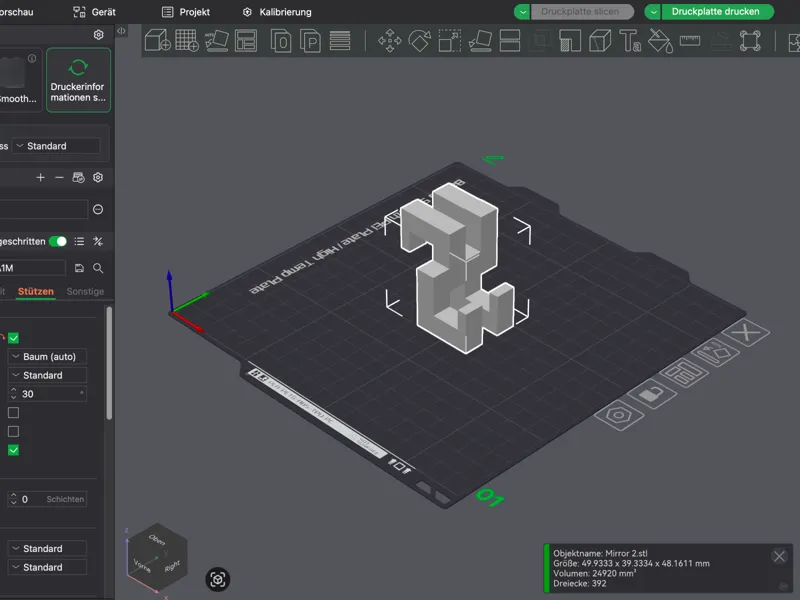Viewport: 800px width, 600px height.
Task: Click the process preset name field ending in 1M
Action: coord(32,268)
